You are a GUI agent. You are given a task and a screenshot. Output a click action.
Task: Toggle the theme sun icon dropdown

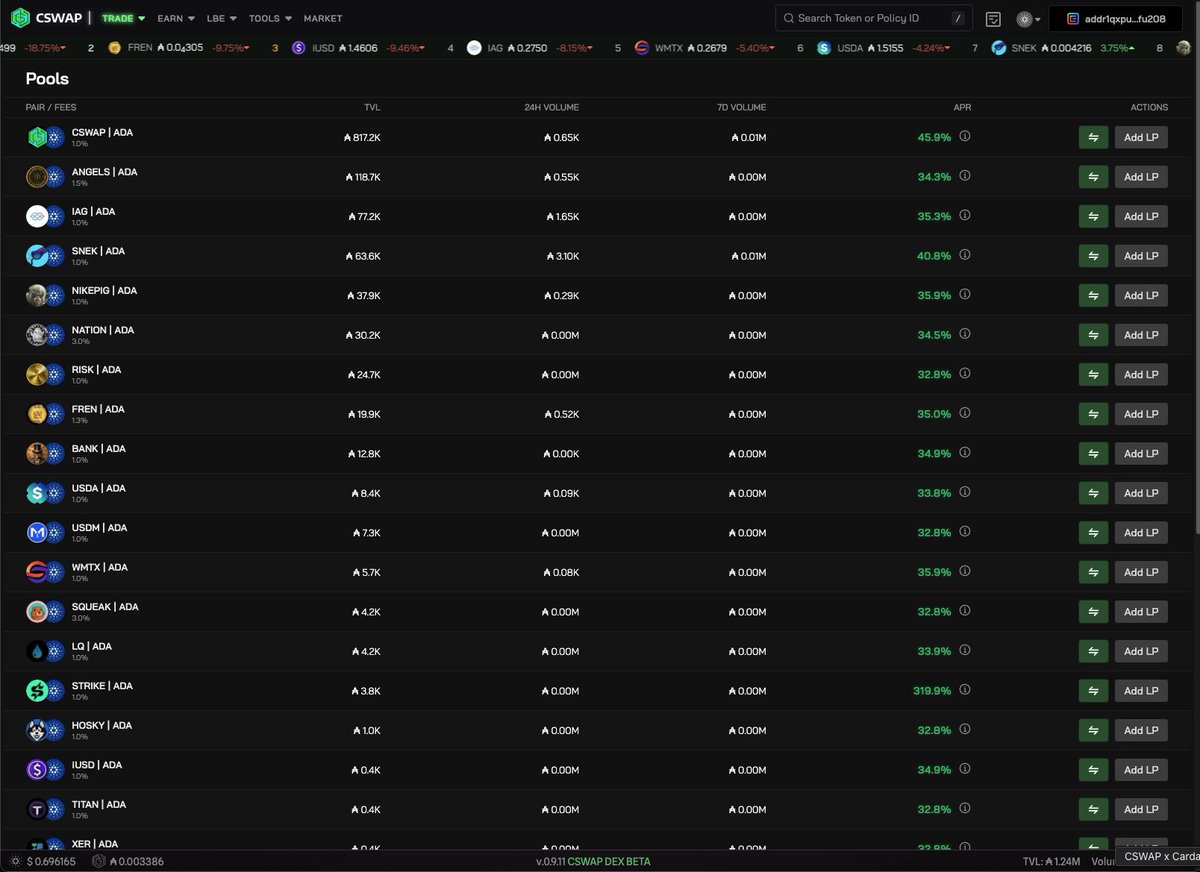pyautogui.click(x=1029, y=19)
